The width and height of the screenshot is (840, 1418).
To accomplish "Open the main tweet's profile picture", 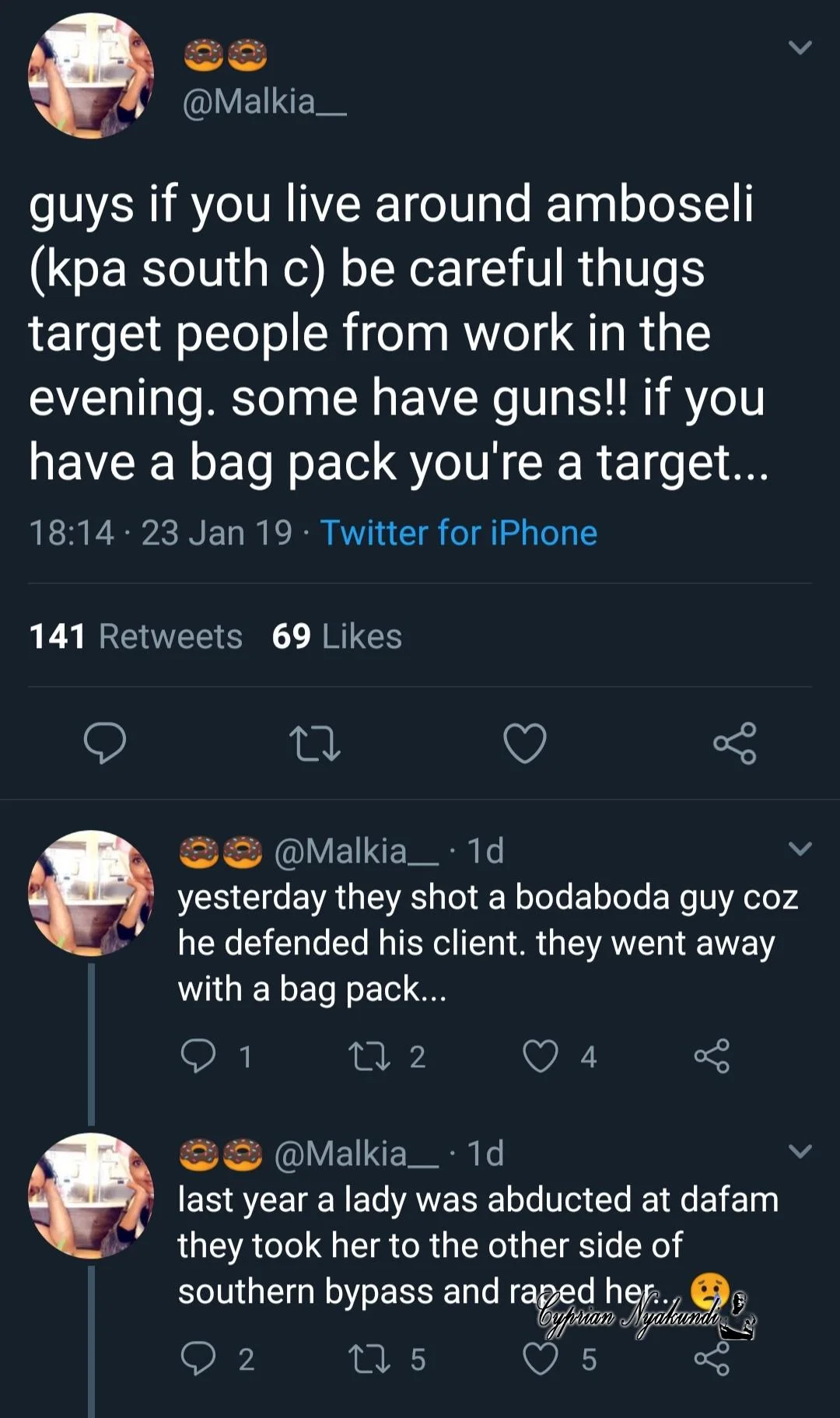I will point(91,76).
